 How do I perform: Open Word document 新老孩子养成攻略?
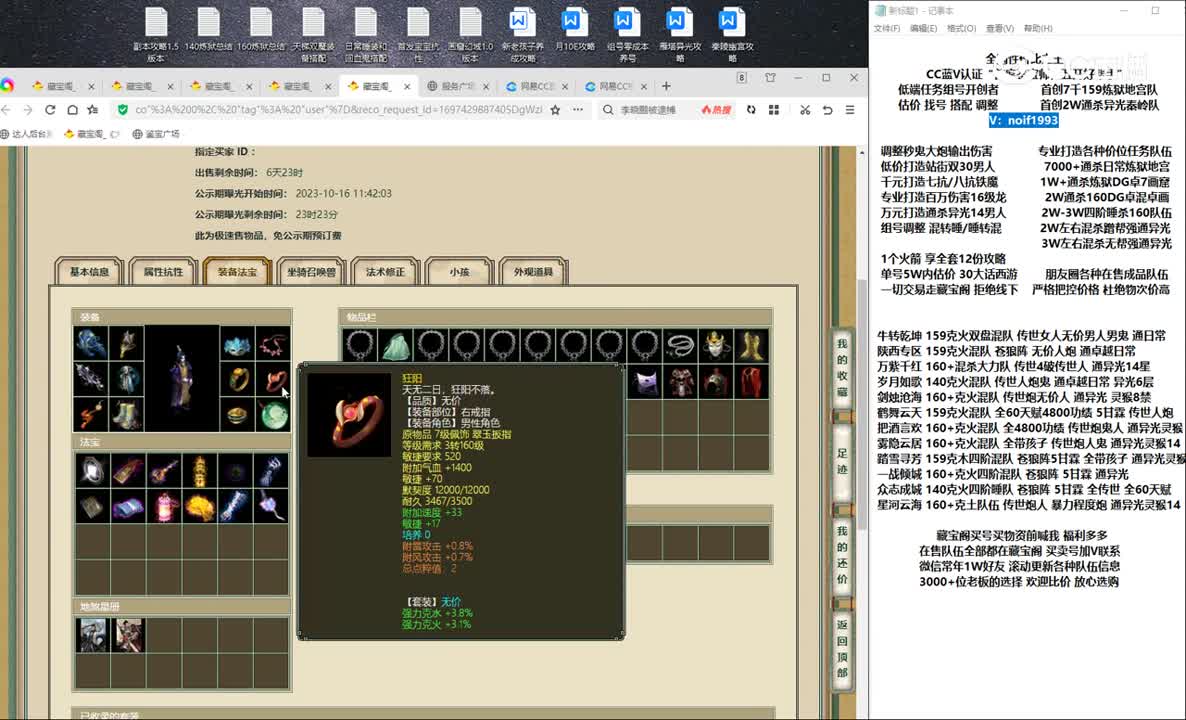(522, 35)
